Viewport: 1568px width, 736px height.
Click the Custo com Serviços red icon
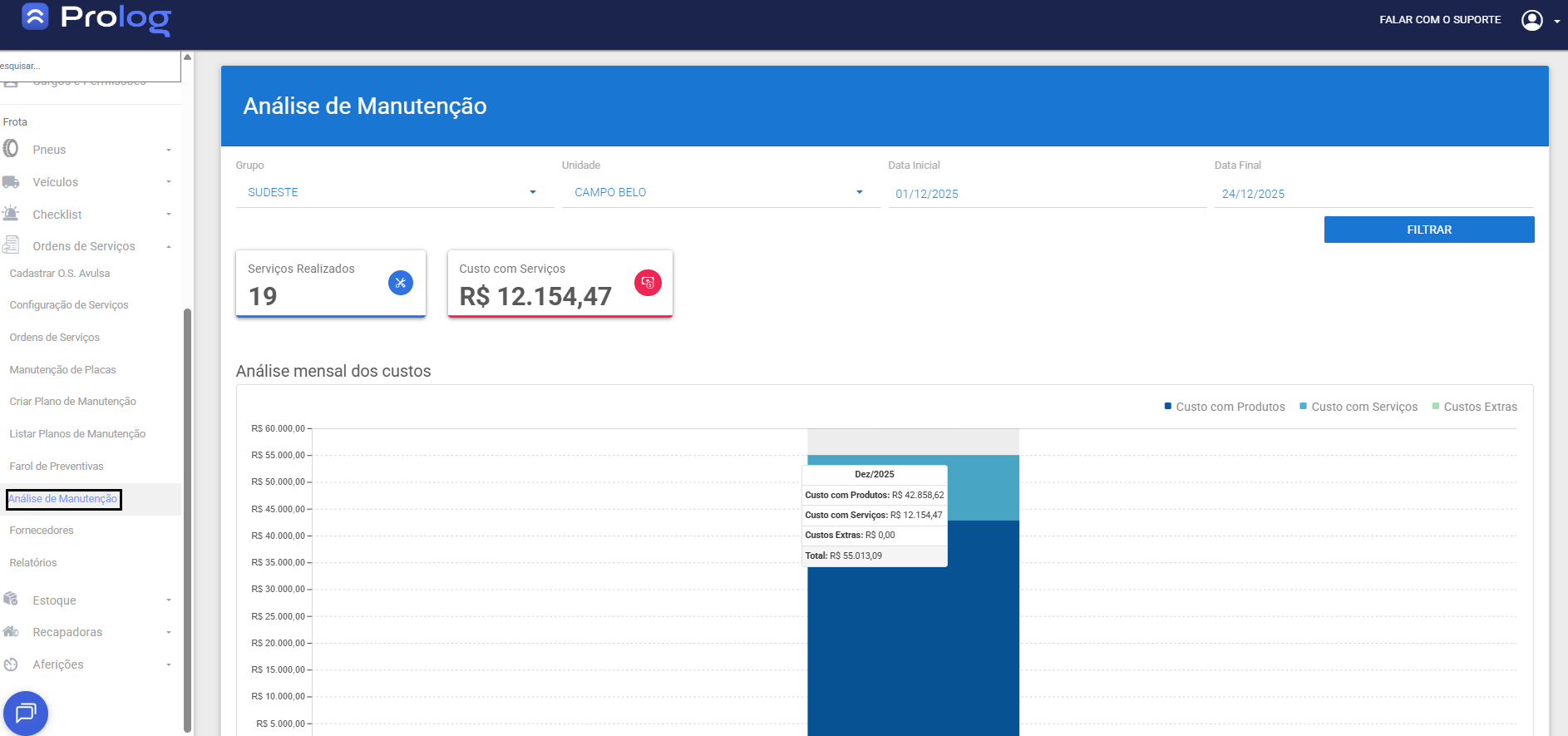pos(648,283)
